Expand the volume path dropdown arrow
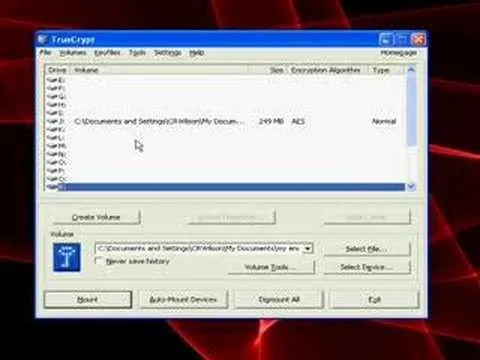480x360 pixels. click(x=308, y=249)
